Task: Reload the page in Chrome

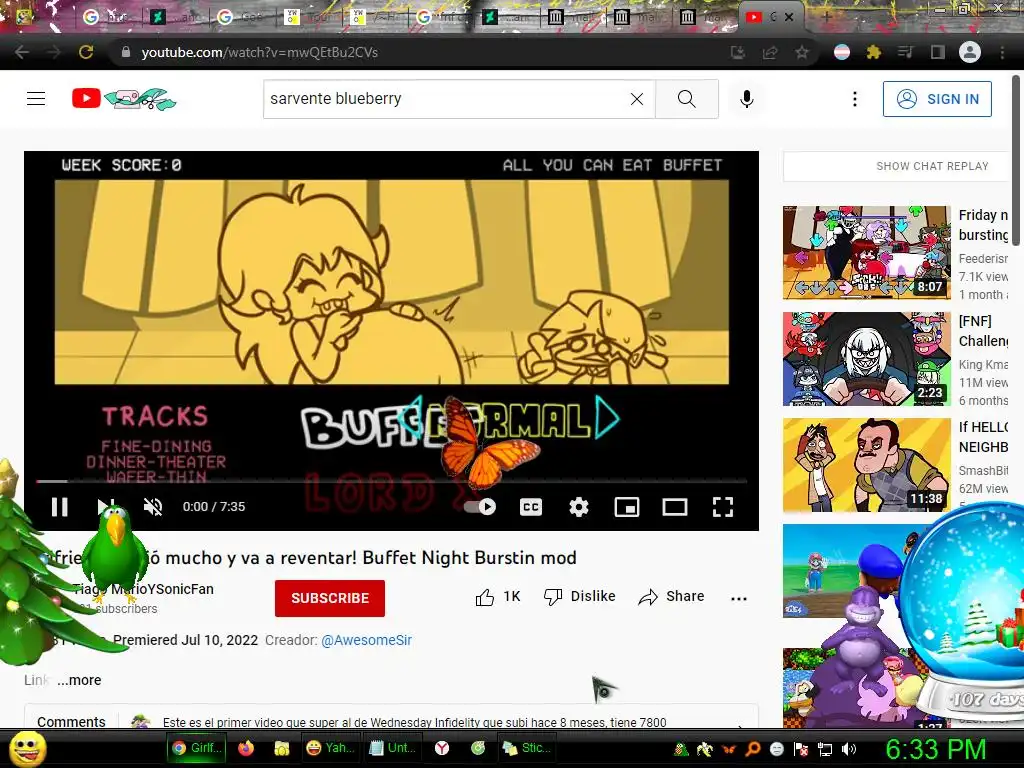Action: click(86, 52)
